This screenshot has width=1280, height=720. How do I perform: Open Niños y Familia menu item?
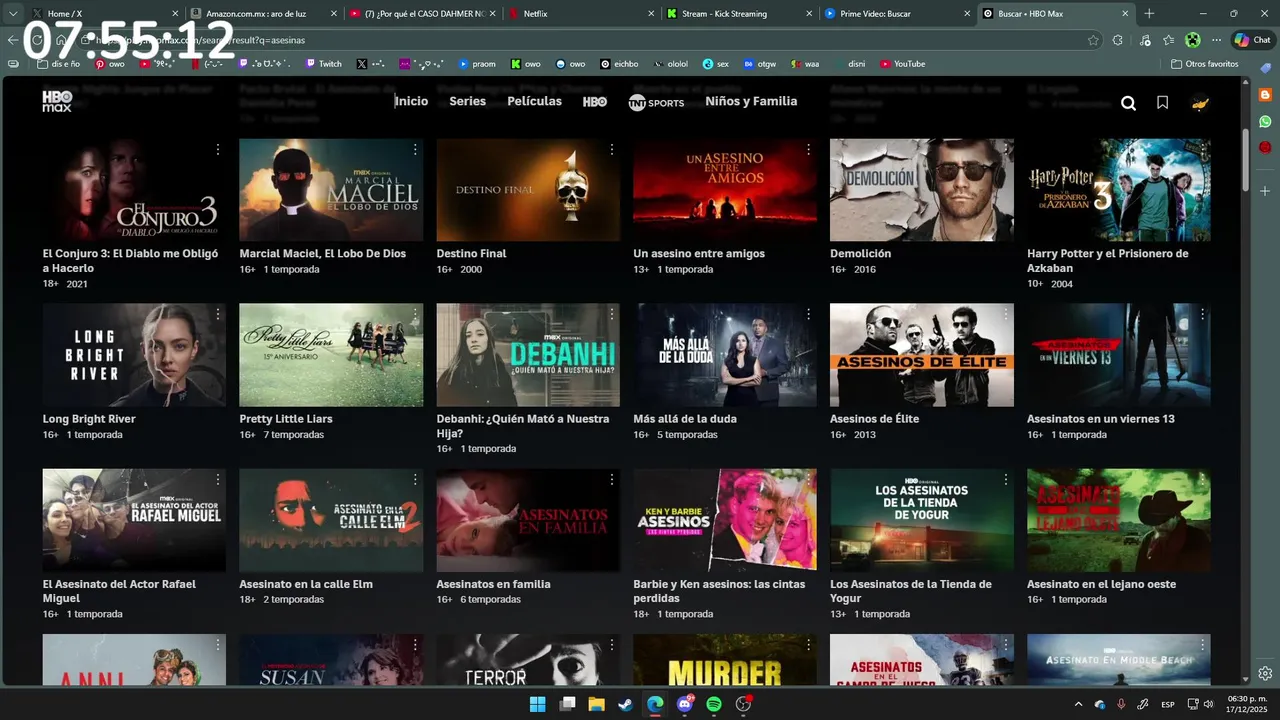751,101
